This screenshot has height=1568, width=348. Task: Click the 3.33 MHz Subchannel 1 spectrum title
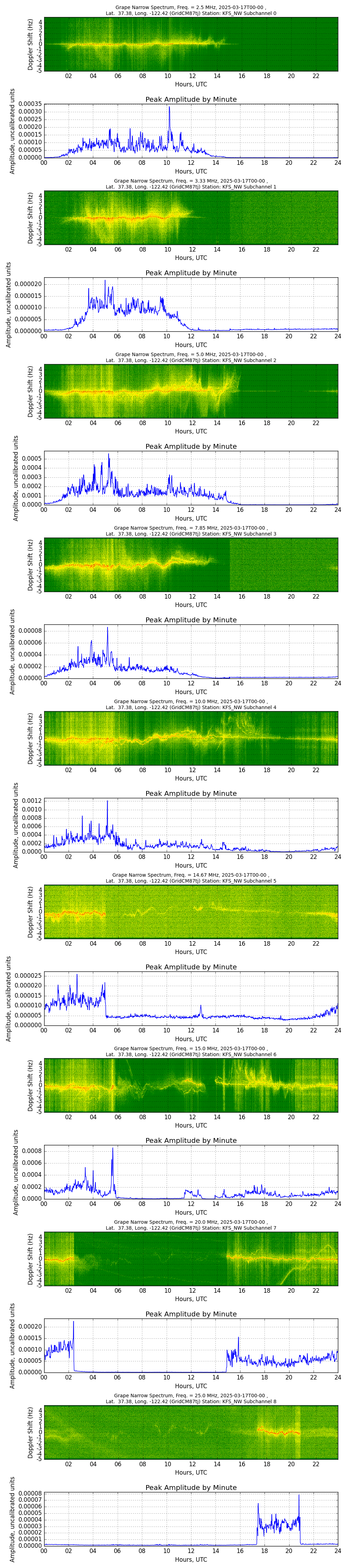(191, 184)
